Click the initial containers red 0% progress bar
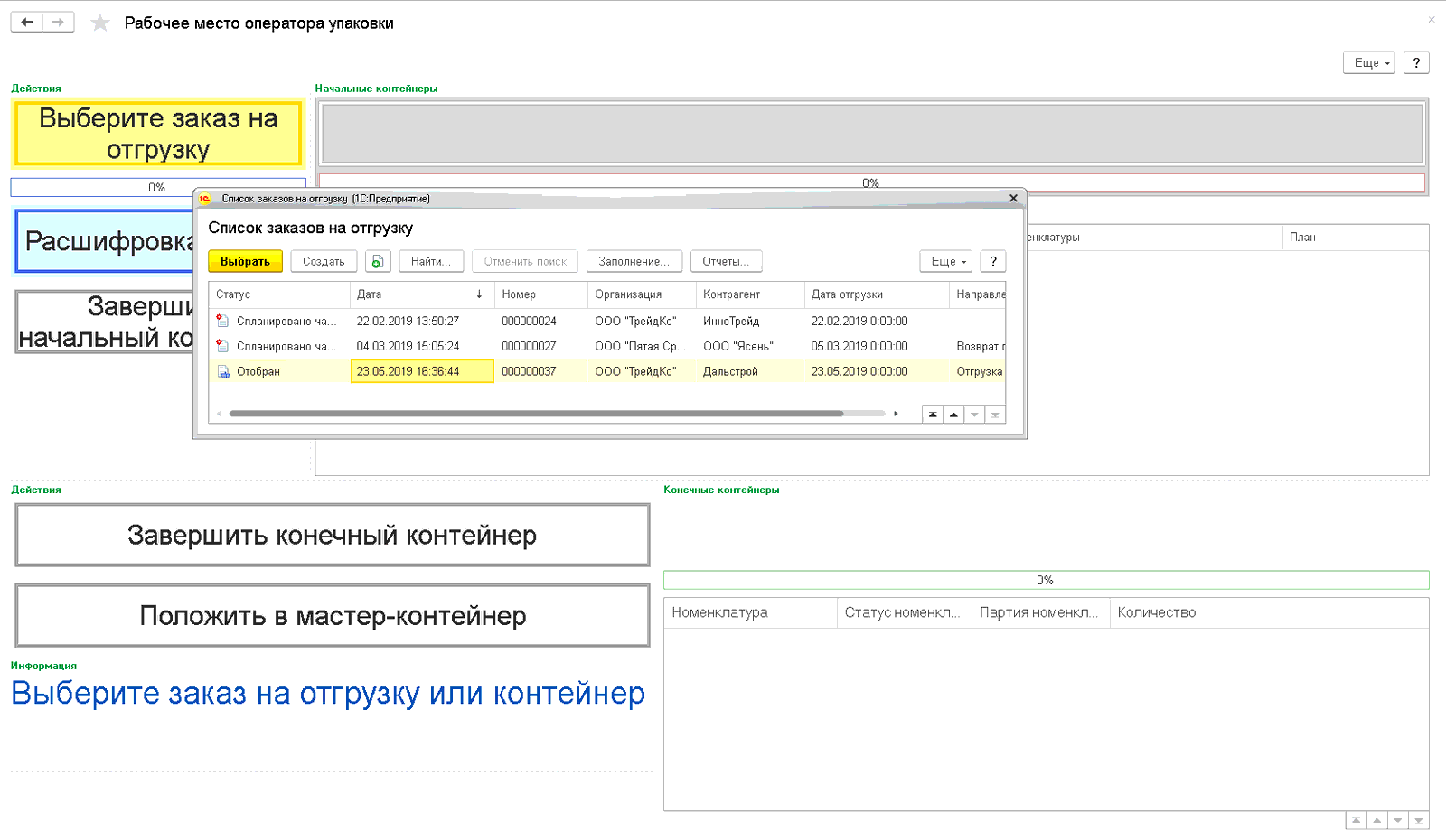 871,182
